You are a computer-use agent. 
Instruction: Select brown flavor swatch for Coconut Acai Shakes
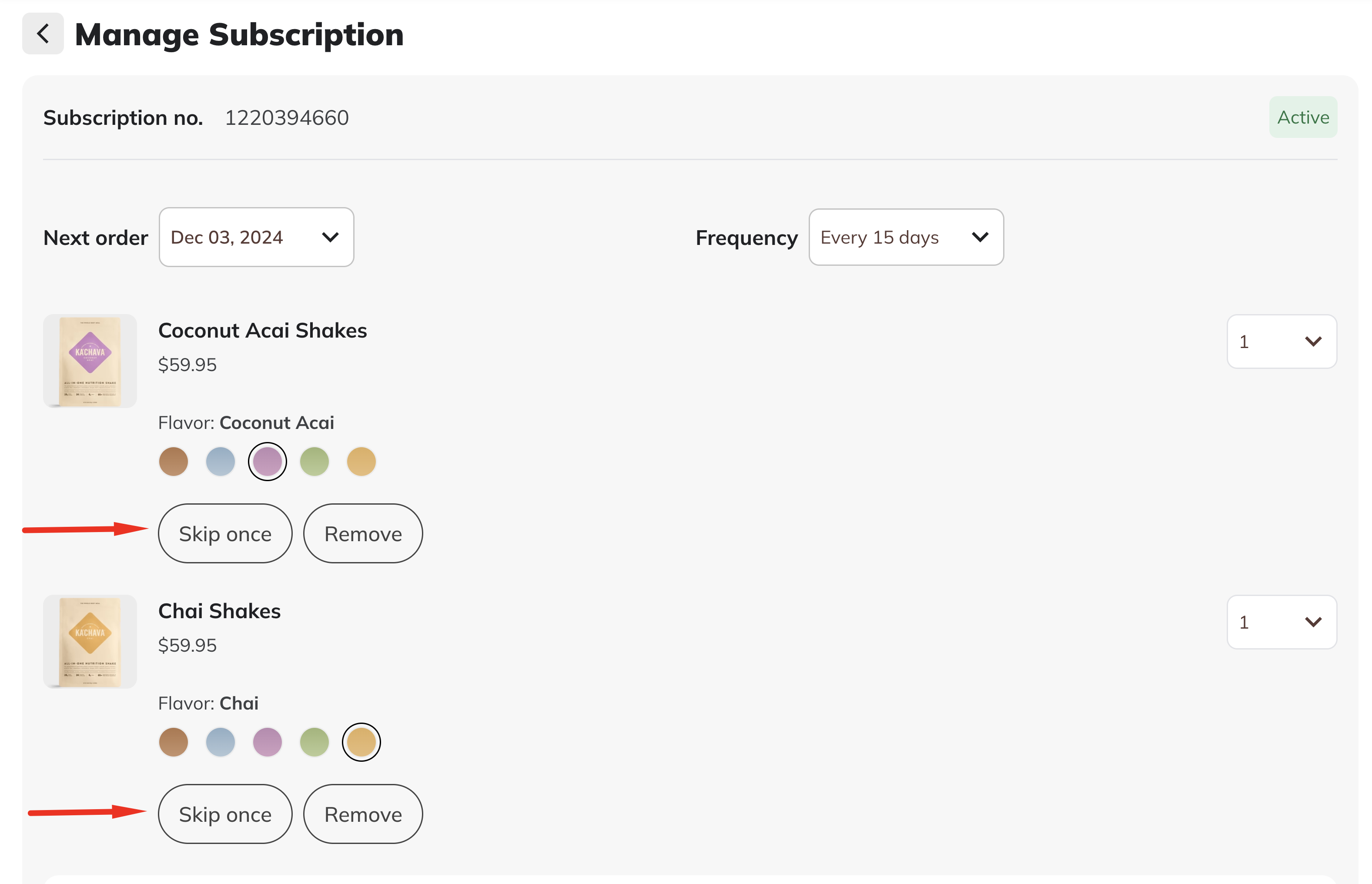click(x=173, y=462)
